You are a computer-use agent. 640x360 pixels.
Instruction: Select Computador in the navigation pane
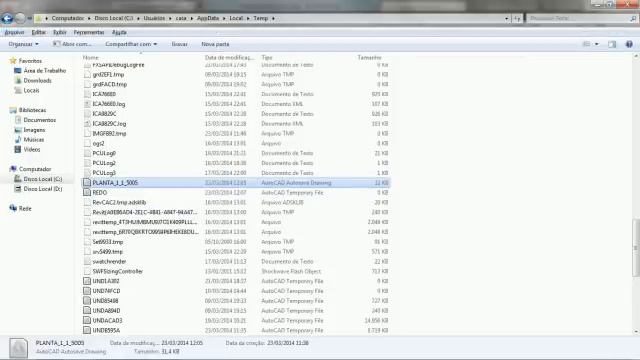tap(35, 169)
